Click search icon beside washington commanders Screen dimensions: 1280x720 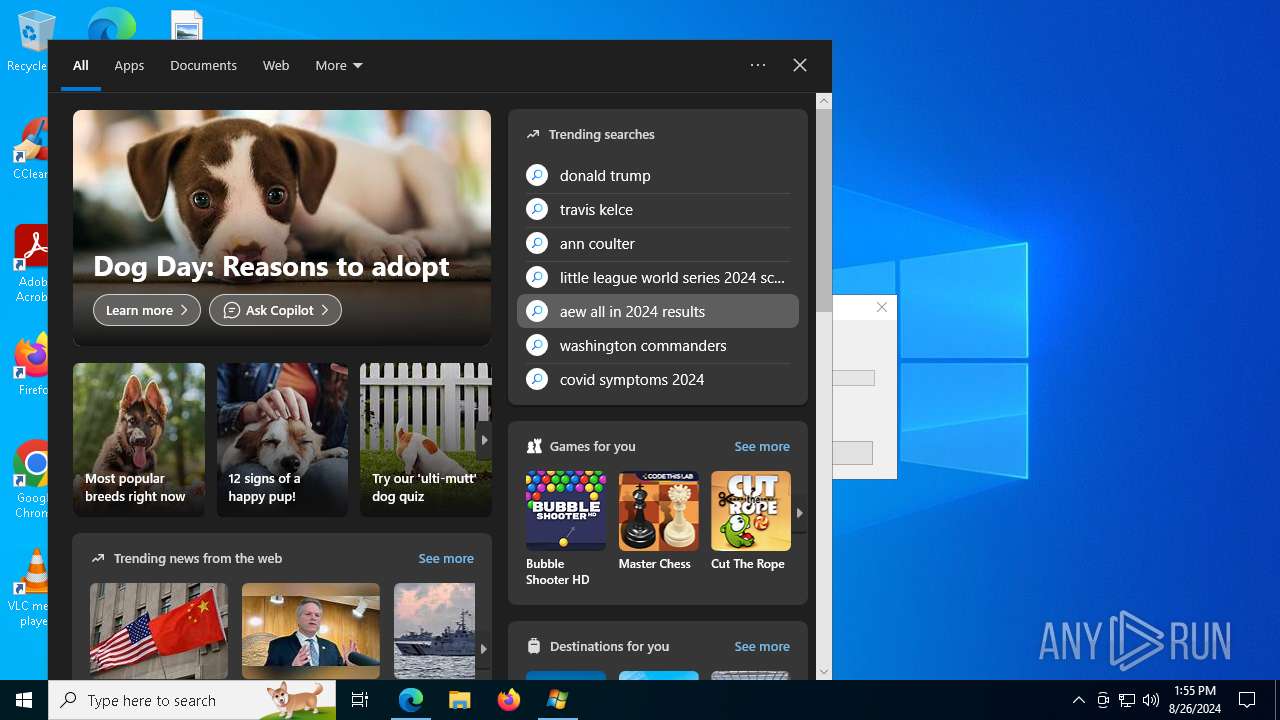[537, 345]
